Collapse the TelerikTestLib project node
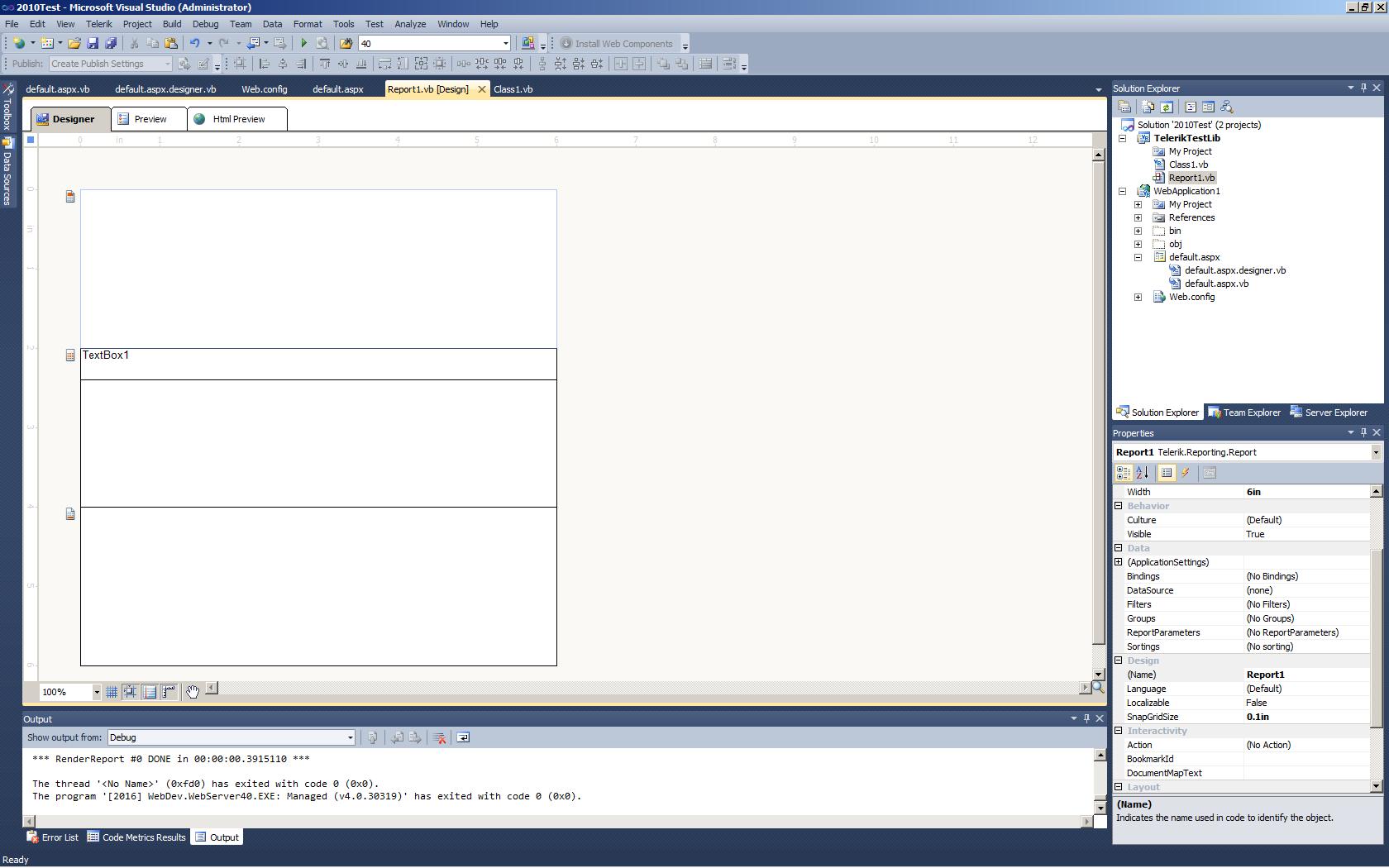1389x868 pixels. click(1123, 138)
